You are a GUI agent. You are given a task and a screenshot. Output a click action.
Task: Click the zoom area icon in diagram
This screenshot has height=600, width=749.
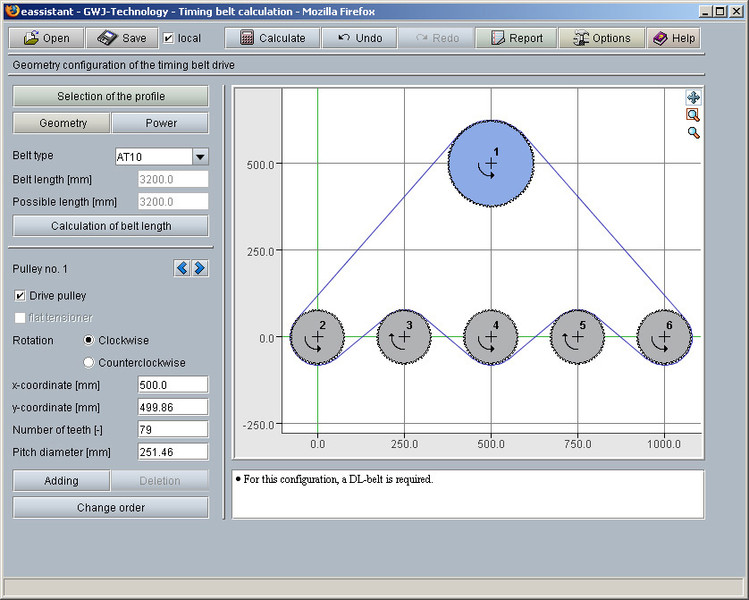(693, 115)
